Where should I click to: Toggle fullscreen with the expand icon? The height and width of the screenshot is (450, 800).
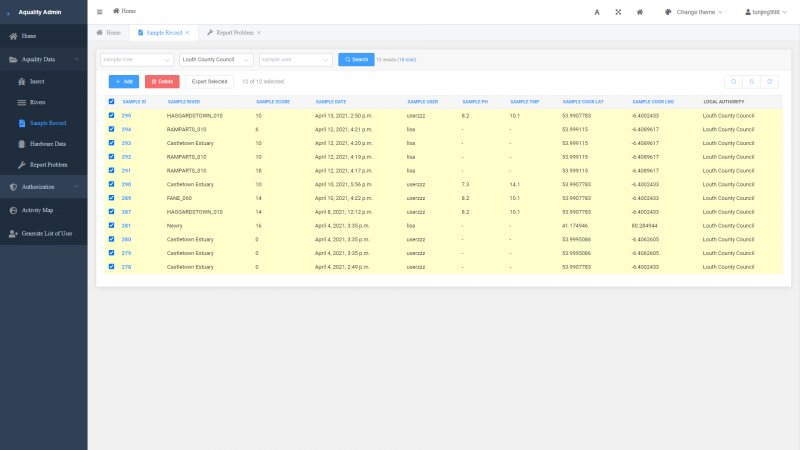(618, 12)
